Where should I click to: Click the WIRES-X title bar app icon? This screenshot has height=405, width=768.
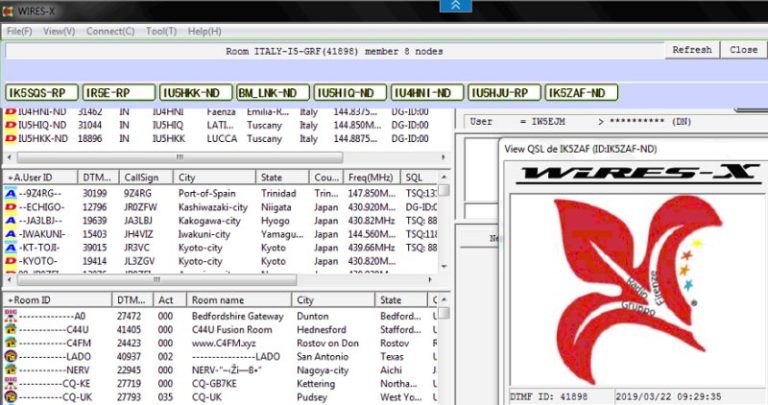[x=8, y=11]
